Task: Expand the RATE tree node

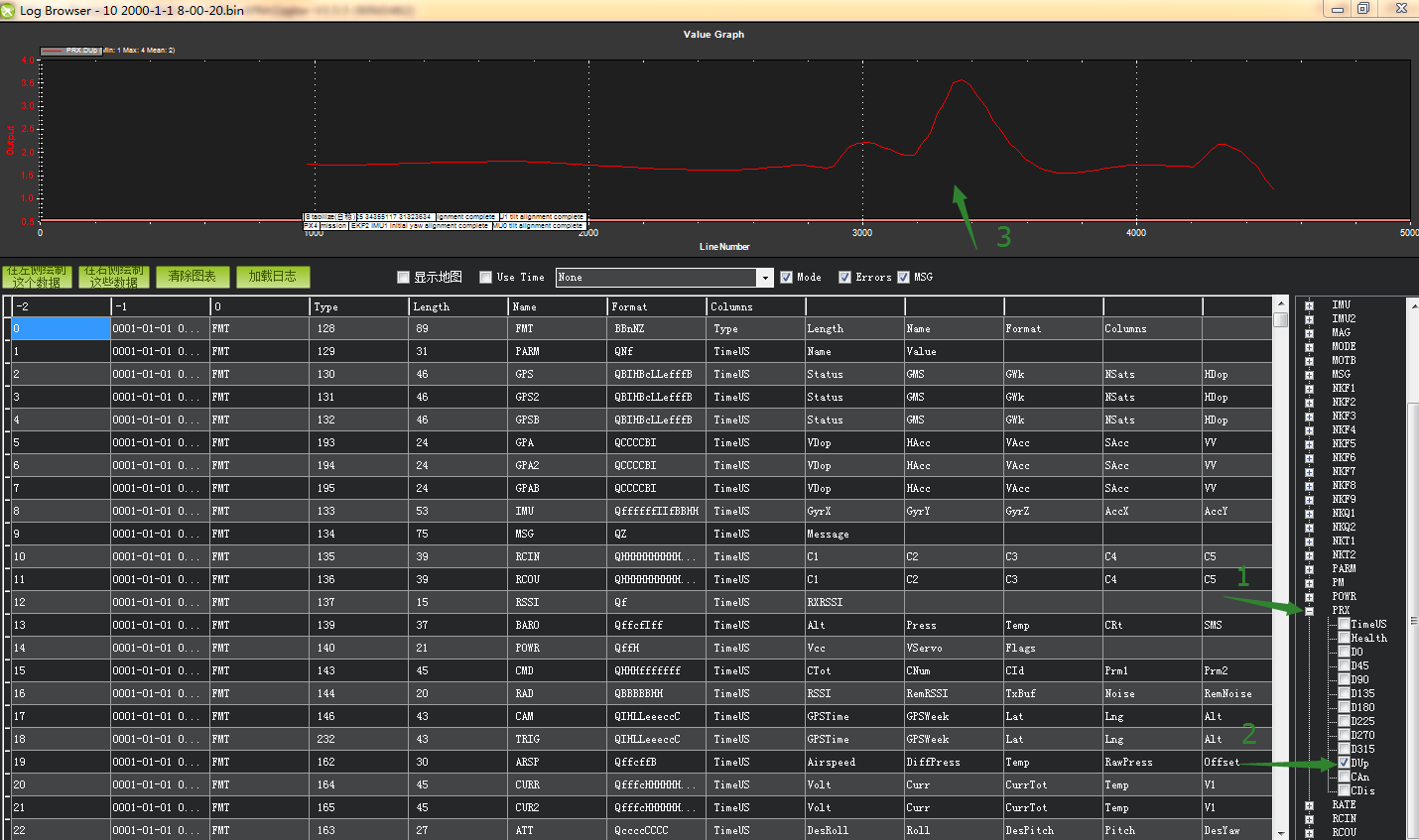Action: click(1309, 805)
